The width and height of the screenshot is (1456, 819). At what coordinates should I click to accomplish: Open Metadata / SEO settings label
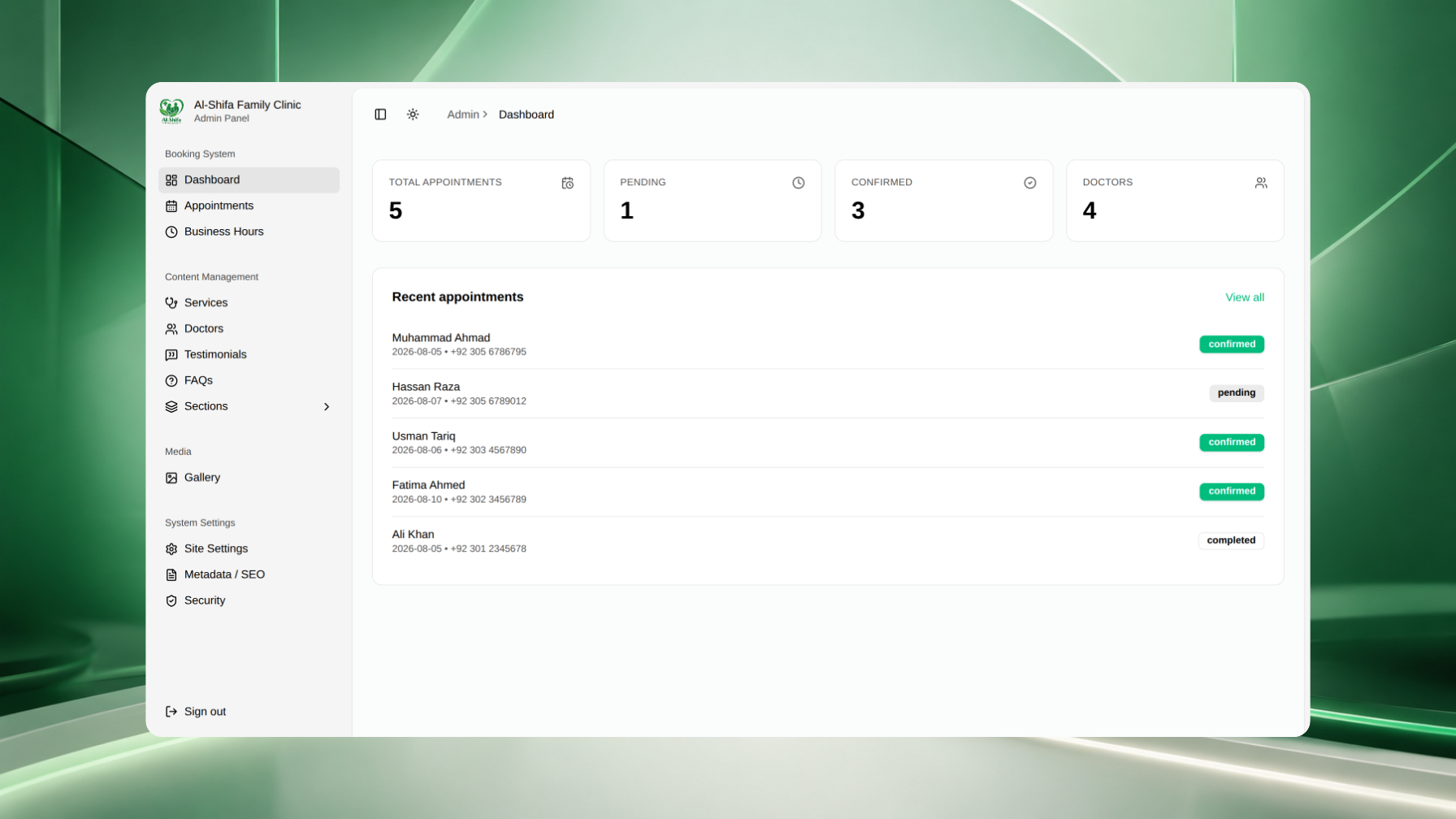tap(224, 574)
